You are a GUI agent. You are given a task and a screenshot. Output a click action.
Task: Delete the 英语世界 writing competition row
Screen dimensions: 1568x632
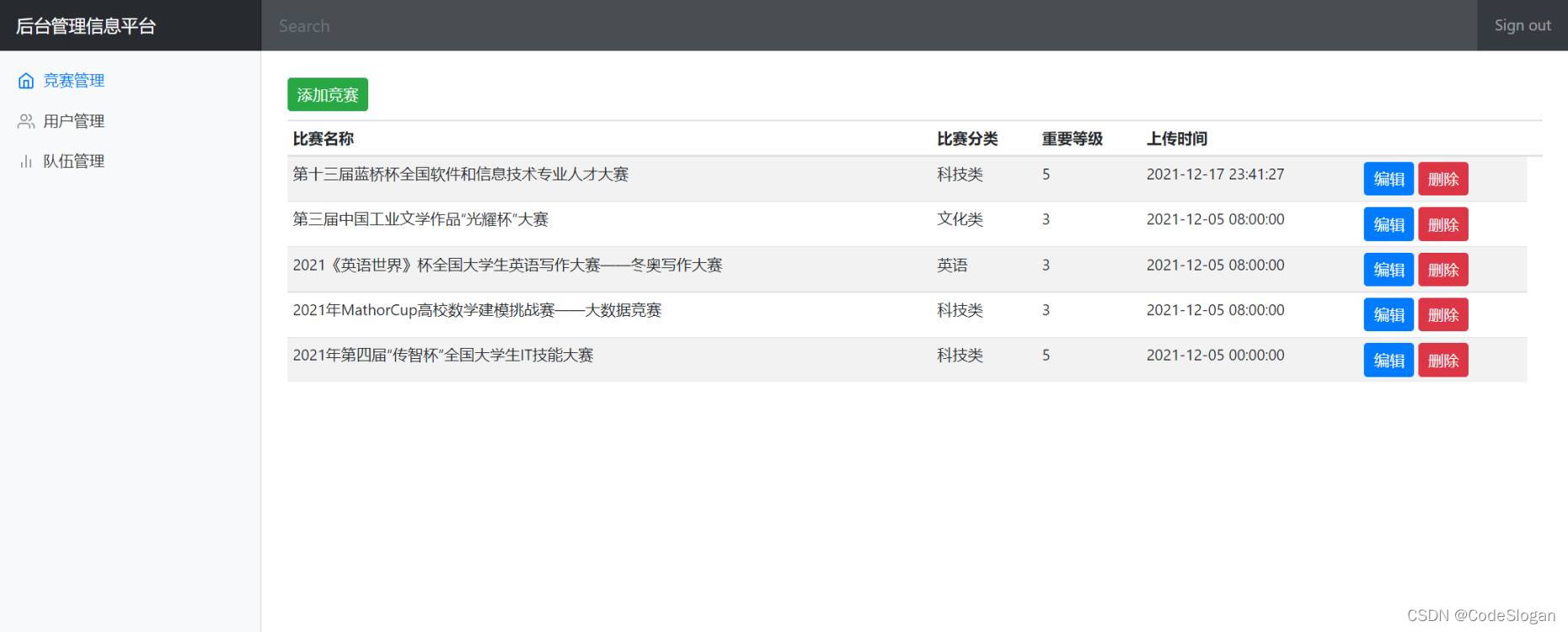[1443, 270]
